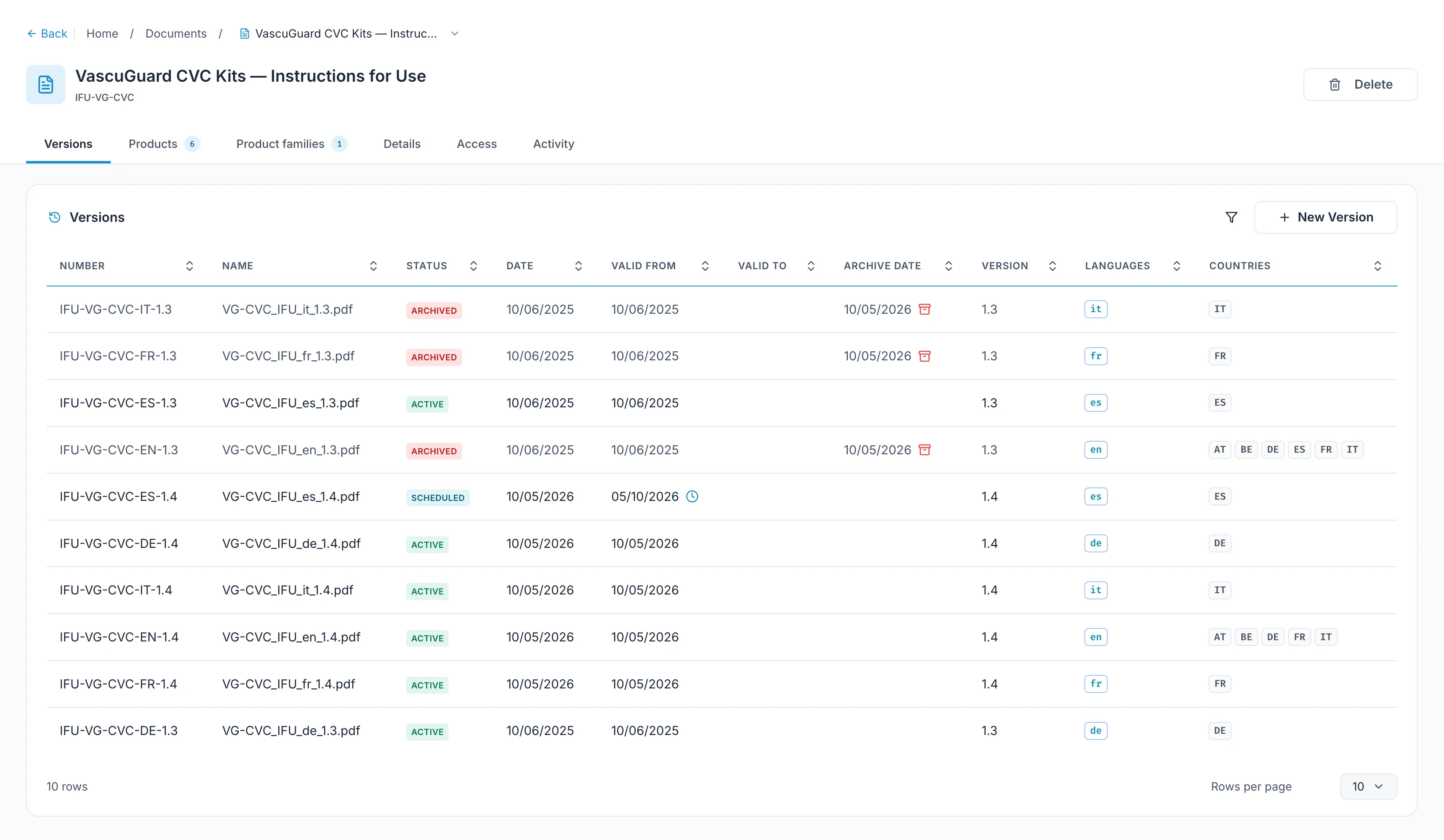Sort by Valid To column sort icon
The width and height of the screenshot is (1444, 840).
[x=811, y=266]
